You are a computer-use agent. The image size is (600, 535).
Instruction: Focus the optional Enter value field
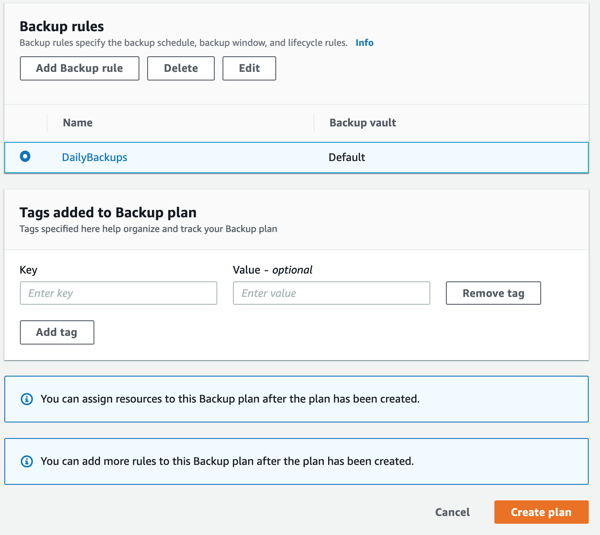pyautogui.click(x=331, y=293)
